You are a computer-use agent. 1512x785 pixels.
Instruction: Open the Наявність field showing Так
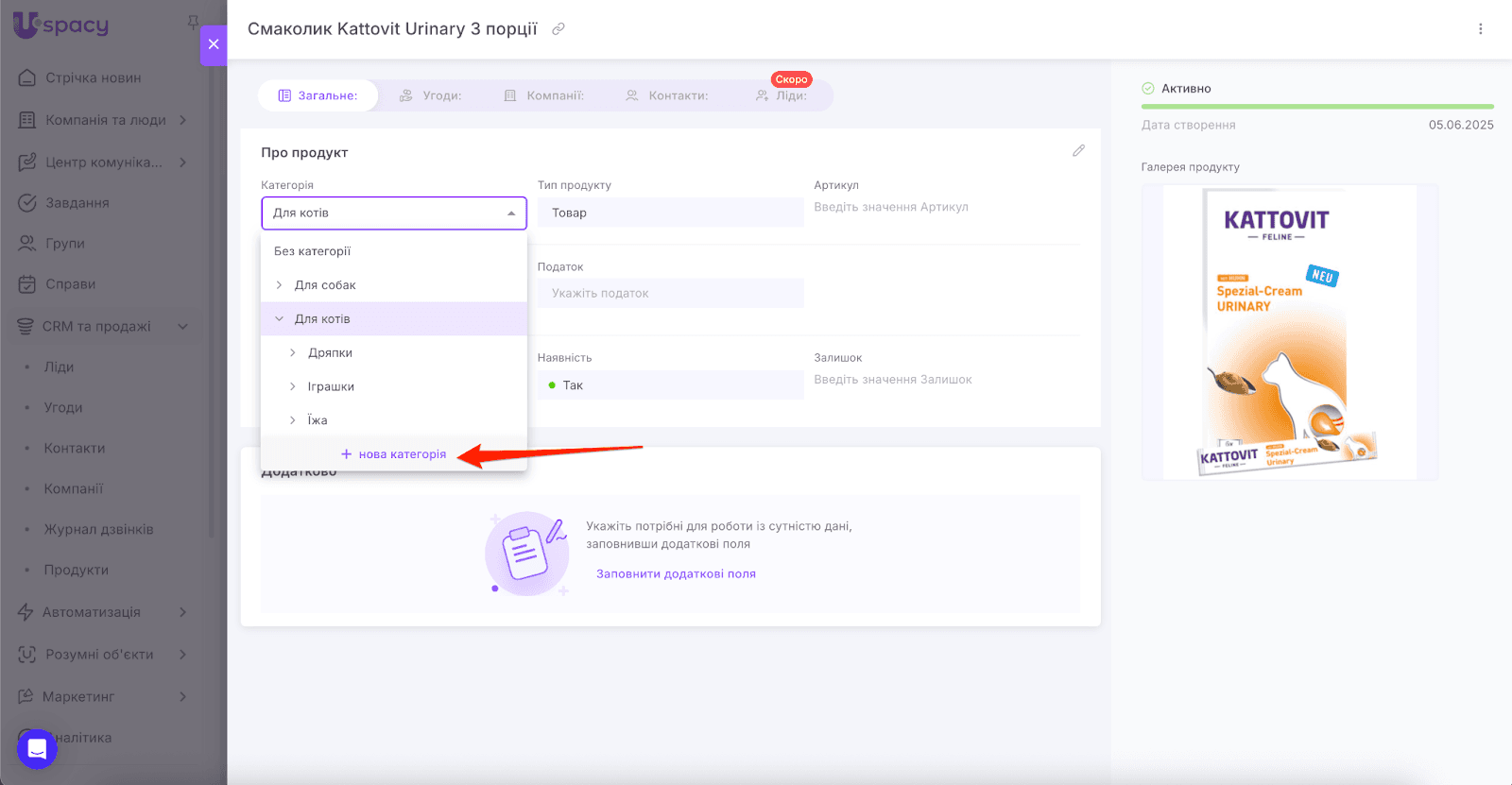670,385
